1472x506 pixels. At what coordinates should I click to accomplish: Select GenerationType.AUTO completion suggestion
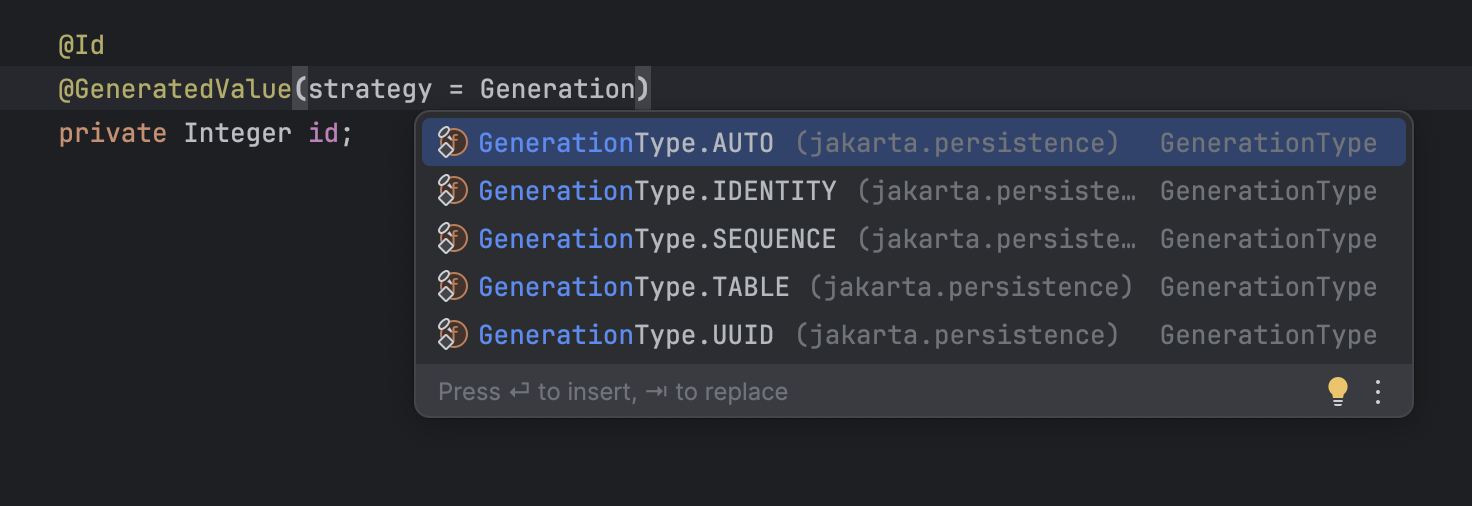625,143
